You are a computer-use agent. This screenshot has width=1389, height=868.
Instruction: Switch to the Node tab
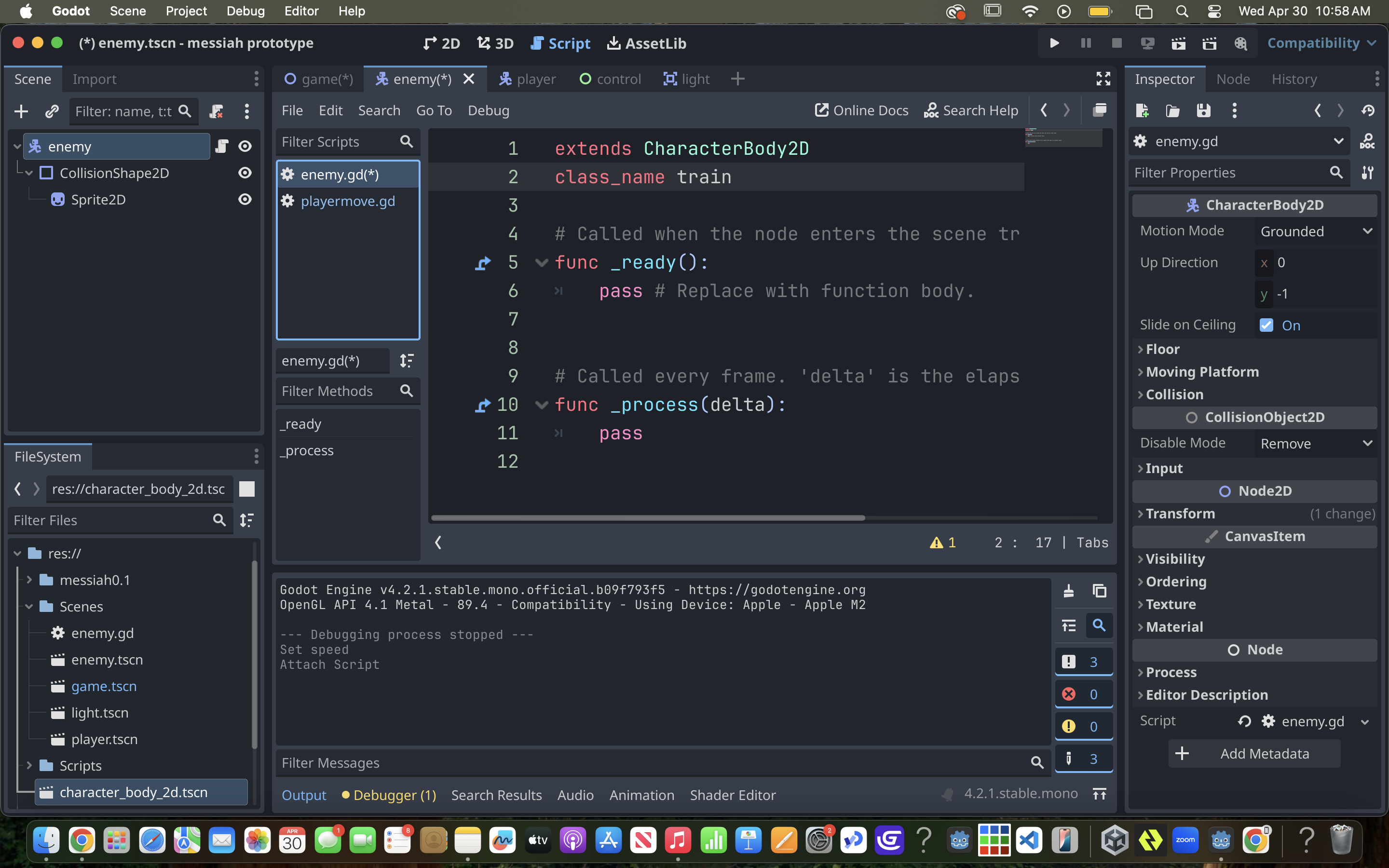(x=1233, y=79)
